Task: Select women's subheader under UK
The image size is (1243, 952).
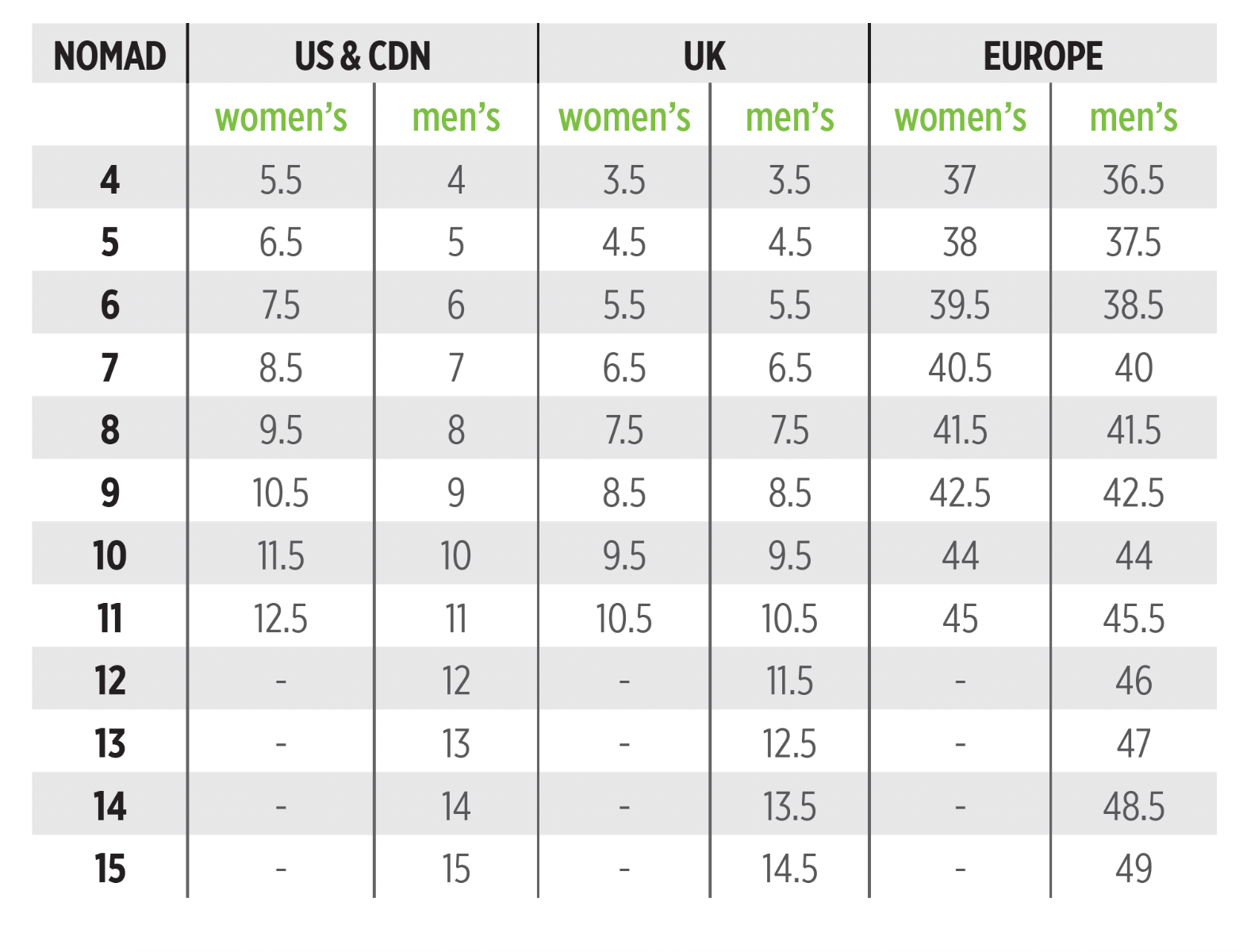Action: click(x=624, y=117)
